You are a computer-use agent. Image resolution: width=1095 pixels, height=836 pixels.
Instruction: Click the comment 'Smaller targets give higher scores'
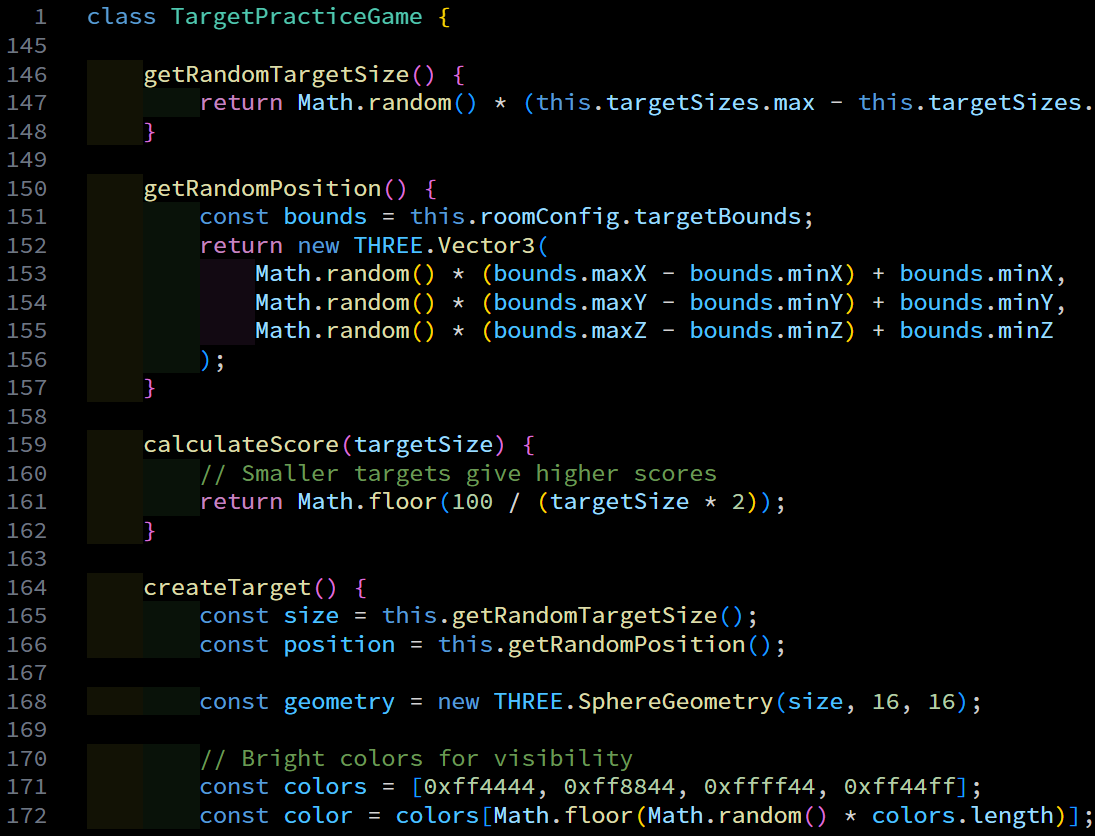point(458,474)
